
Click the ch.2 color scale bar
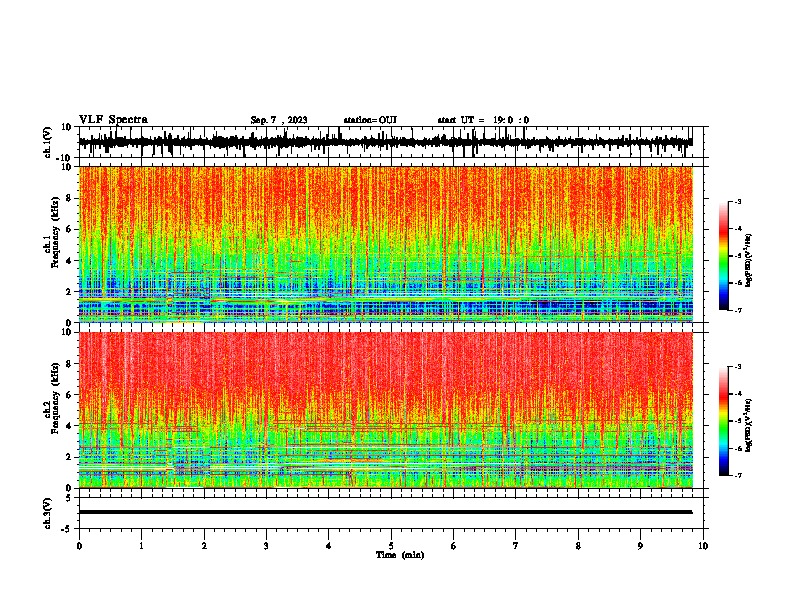pyautogui.click(x=724, y=421)
